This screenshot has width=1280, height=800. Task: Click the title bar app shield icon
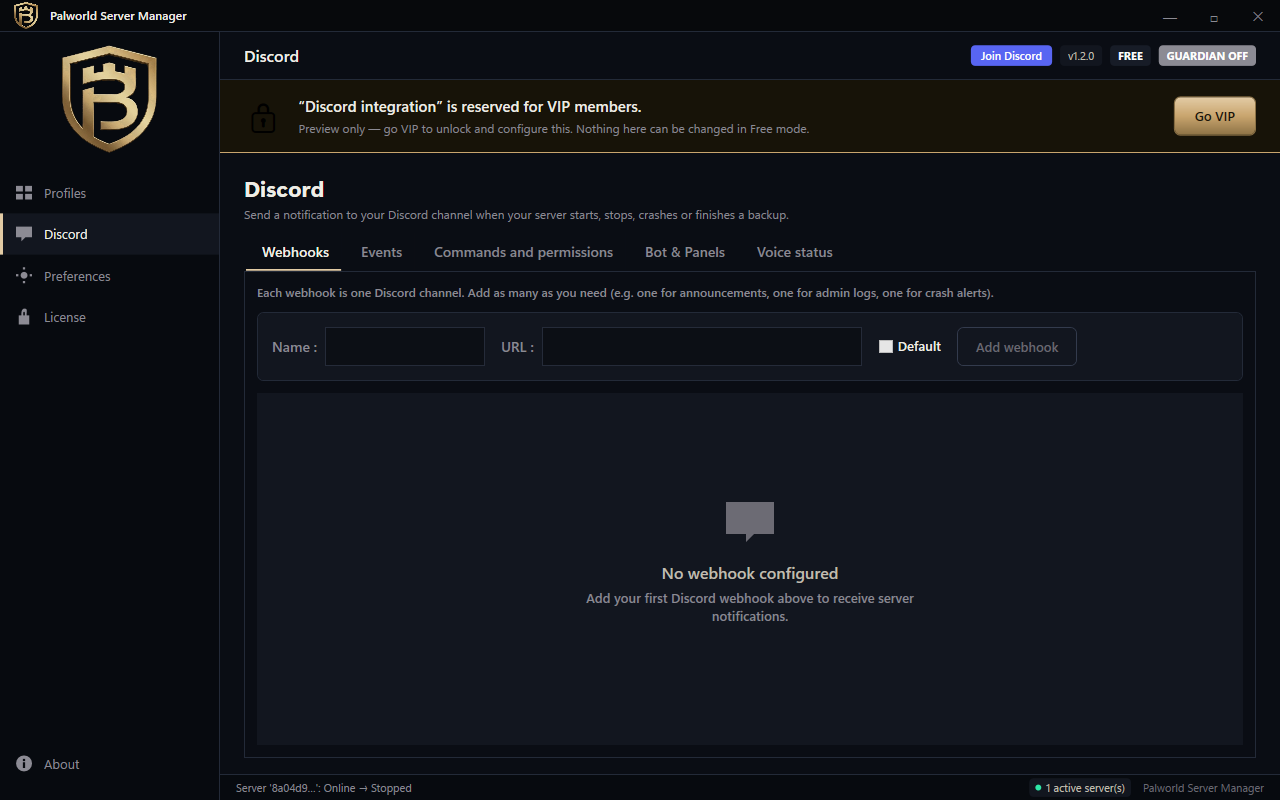click(26, 16)
